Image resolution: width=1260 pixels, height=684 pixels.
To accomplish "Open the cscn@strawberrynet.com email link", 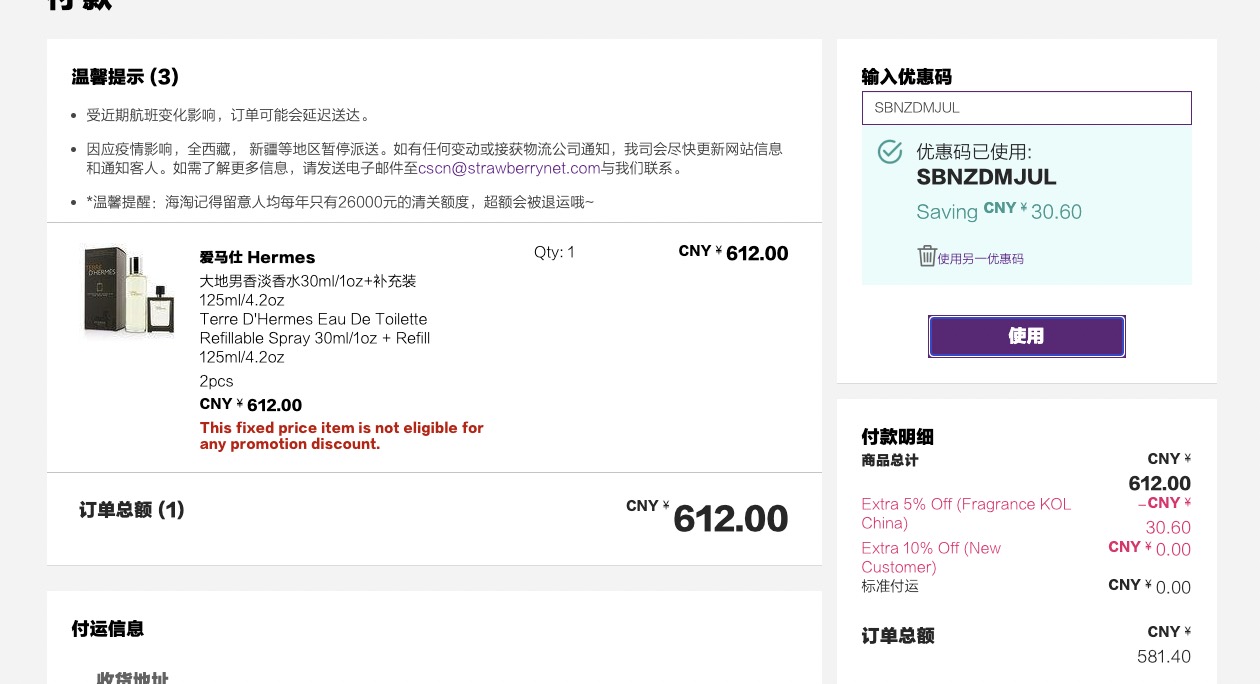I will pyautogui.click(x=509, y=168).
